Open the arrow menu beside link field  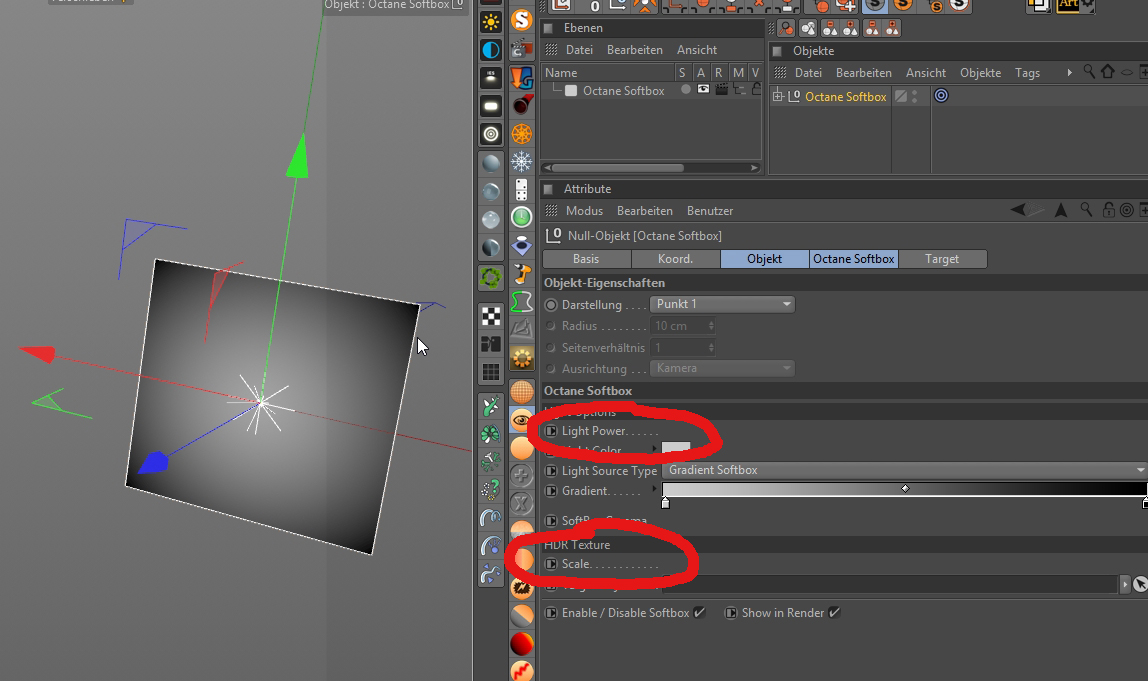(1125, 584)
